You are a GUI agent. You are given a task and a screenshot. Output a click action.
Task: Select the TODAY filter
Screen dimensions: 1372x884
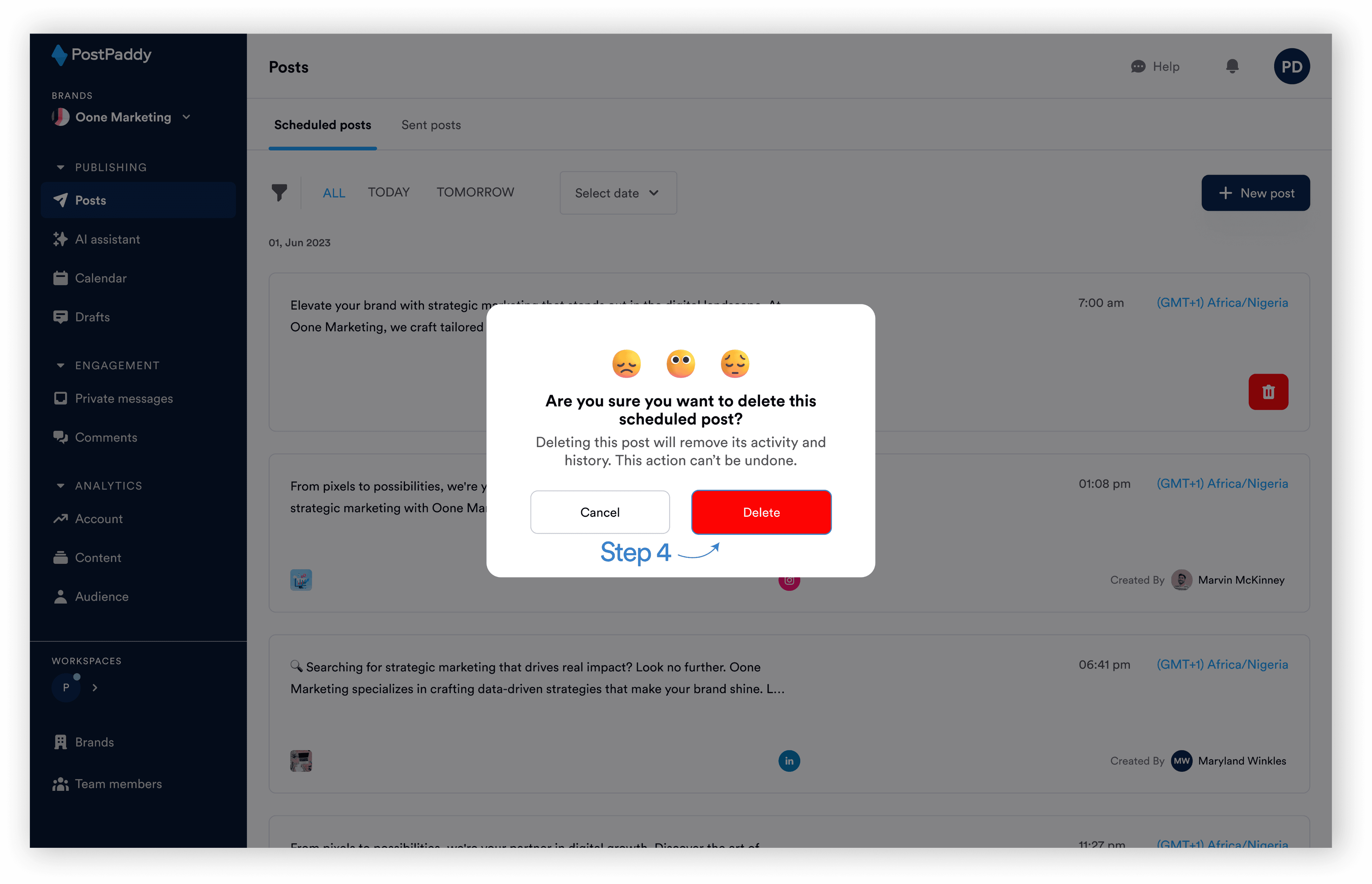point(389,192)
